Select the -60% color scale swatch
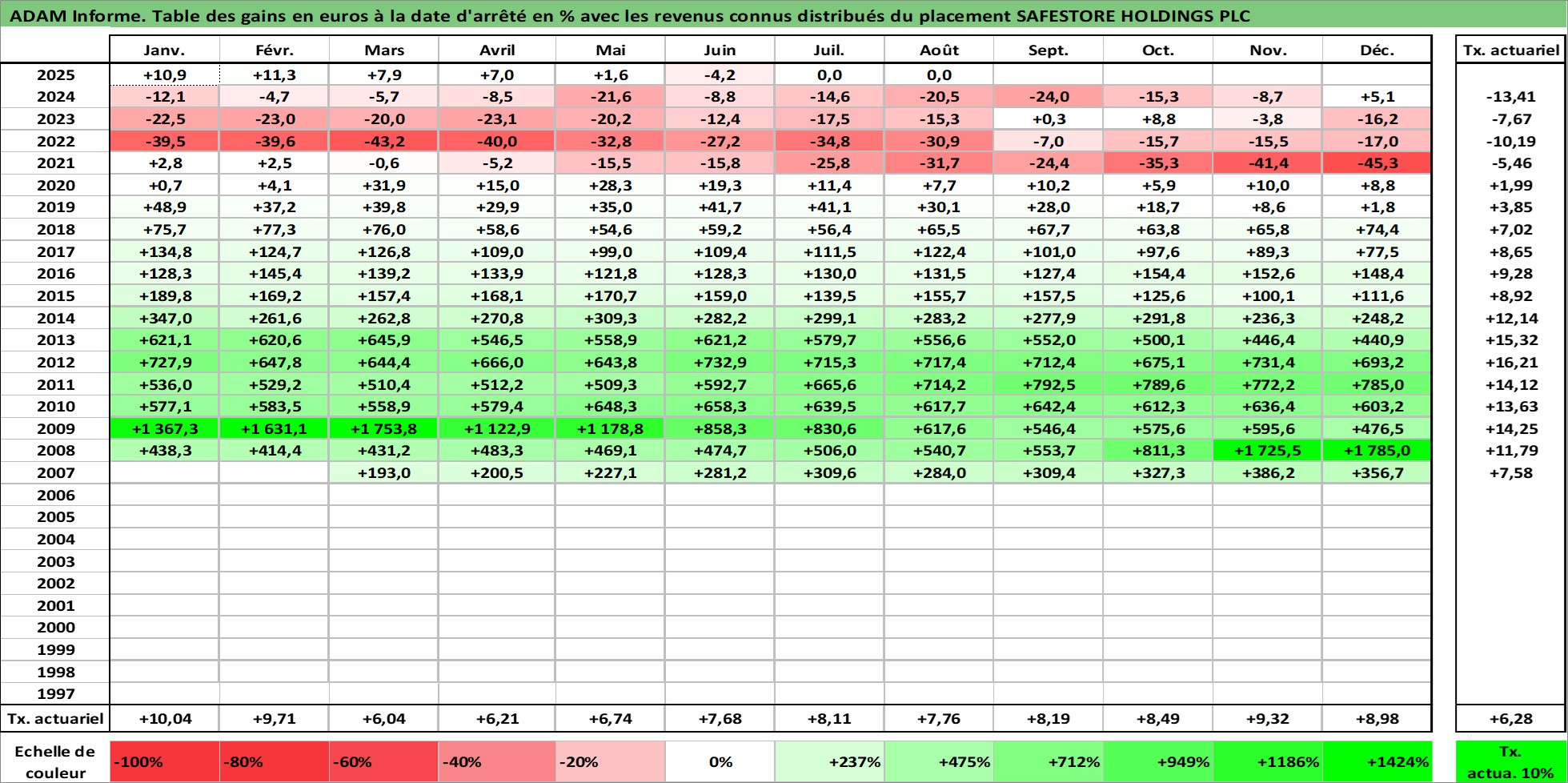Screen dimensions: 1568x783 [383, 762]
